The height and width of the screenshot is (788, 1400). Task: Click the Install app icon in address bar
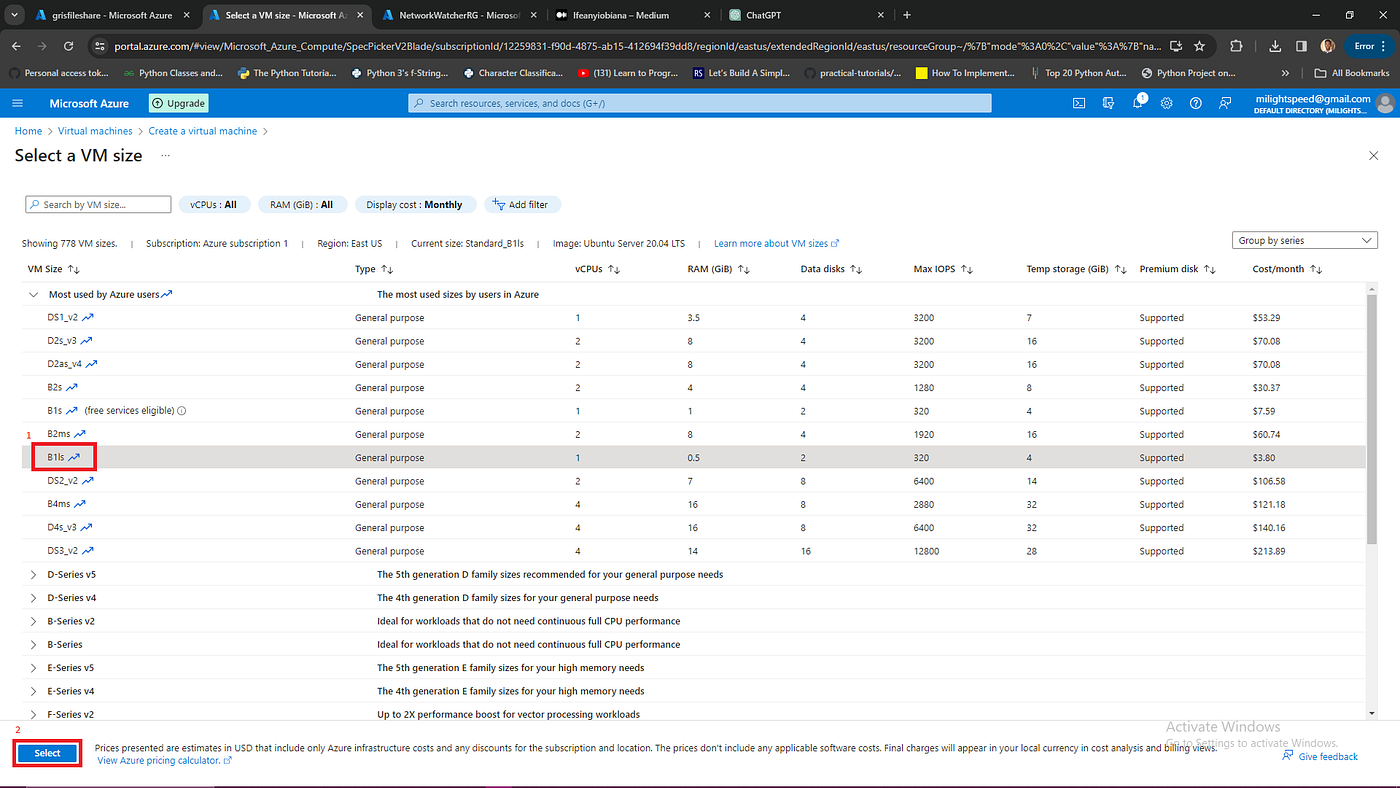(x=1175, y=46)
